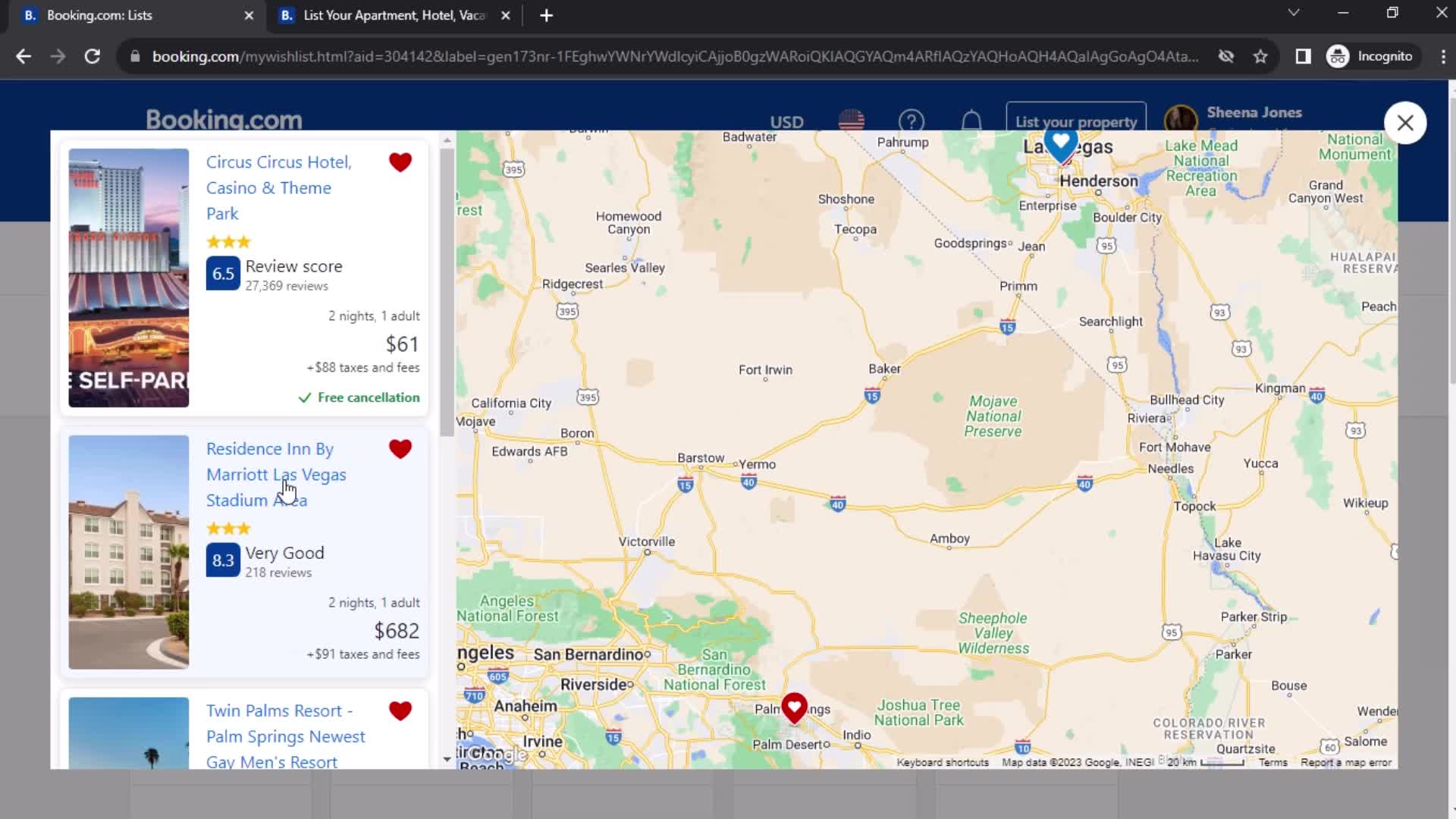Click Report a map error link
This screenshot has width=1456, height=819.
coord(1346,763)
